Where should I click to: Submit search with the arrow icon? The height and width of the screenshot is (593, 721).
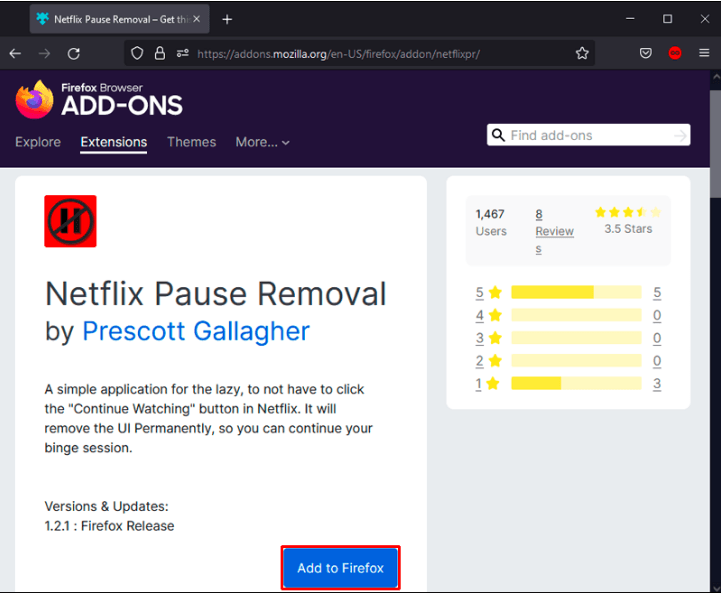[x=680, y=135]
